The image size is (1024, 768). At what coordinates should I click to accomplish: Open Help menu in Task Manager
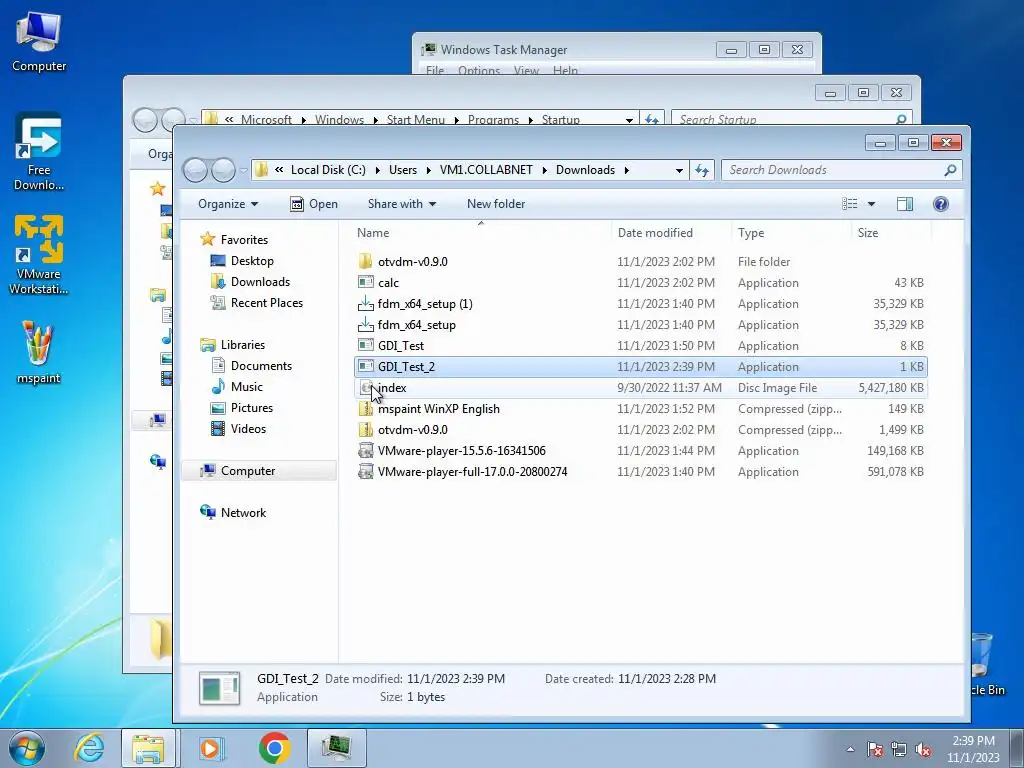coord(565,70)
